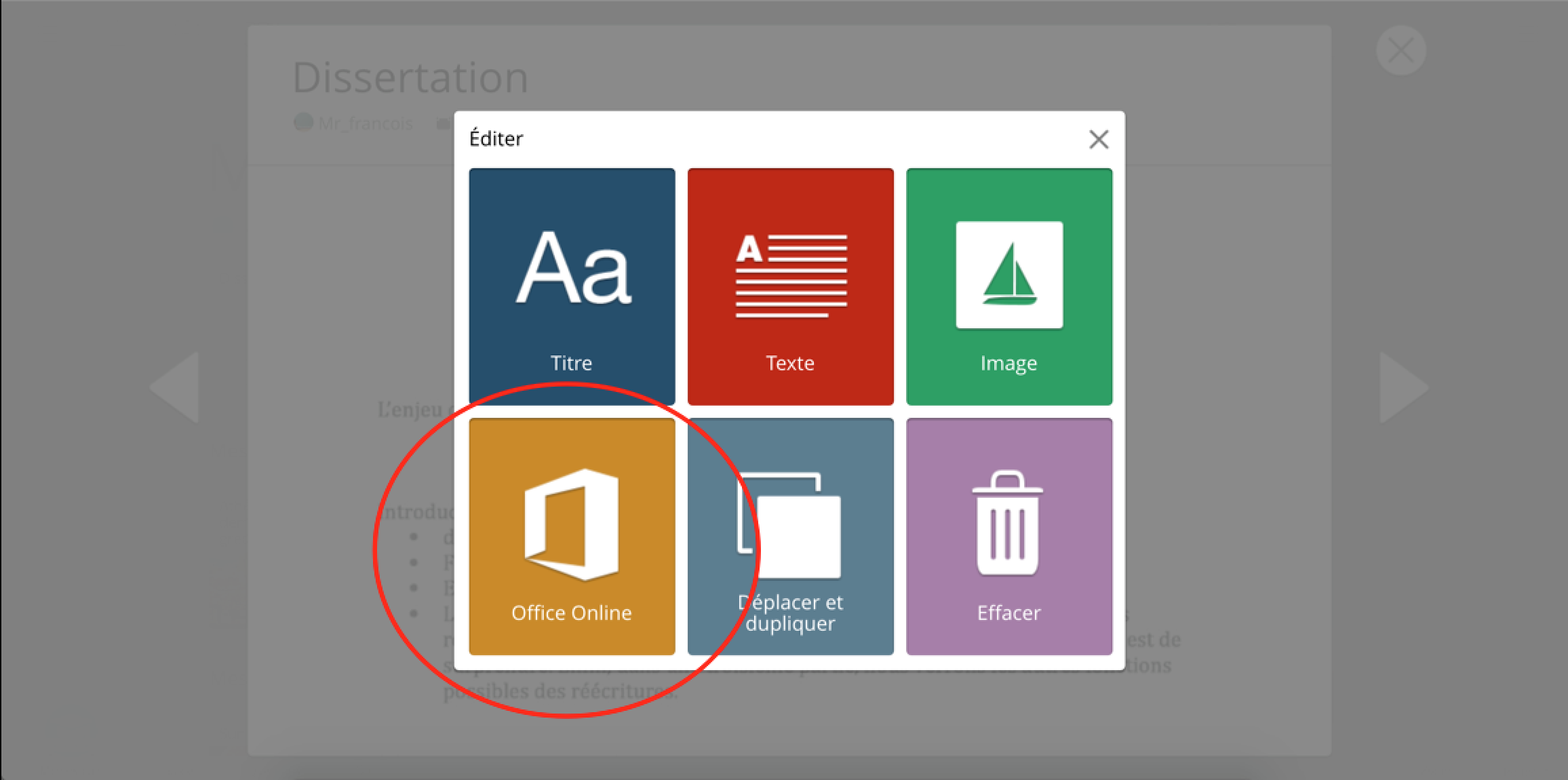Image resolution: width=1568 pixels, height=780 pixels.
Task: Click the trash can icon
Action: (1008, 523)
